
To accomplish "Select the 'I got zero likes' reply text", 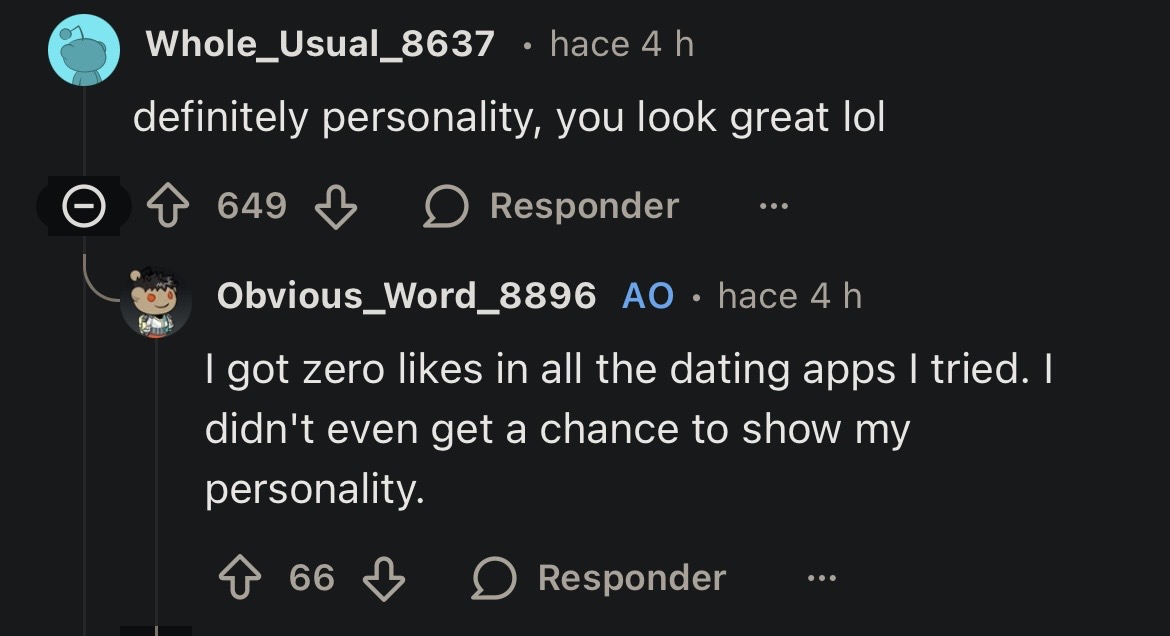I will 628,430.
